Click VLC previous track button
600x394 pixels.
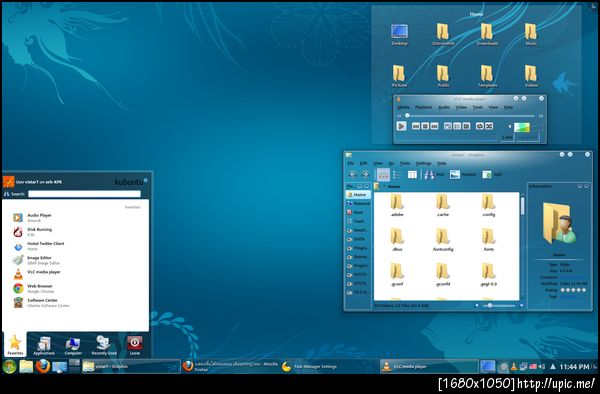click(x=416, y=126)
